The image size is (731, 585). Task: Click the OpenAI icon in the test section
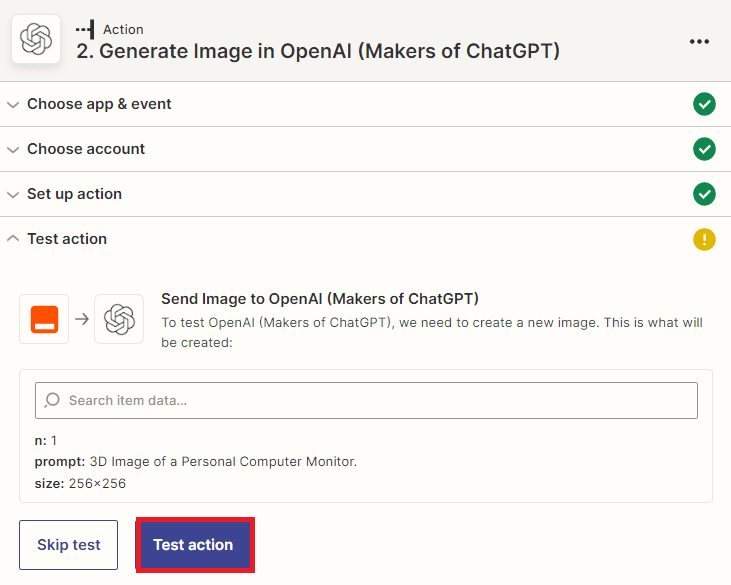[119, 319]
